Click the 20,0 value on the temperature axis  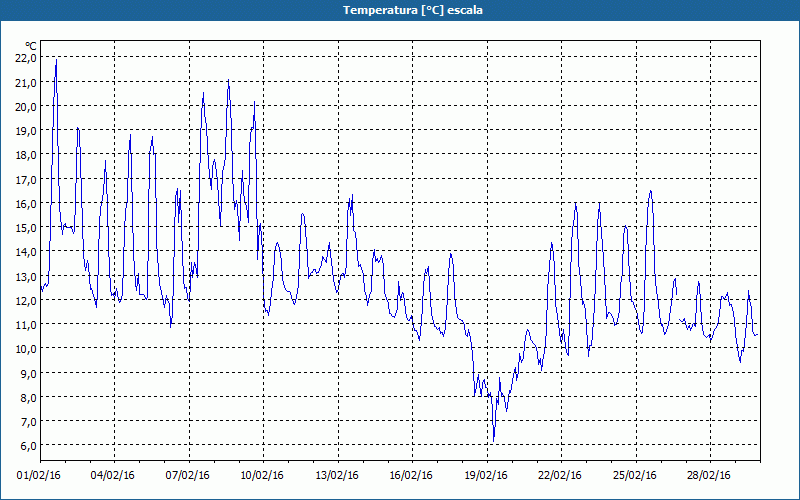click(x=26, y=107)
